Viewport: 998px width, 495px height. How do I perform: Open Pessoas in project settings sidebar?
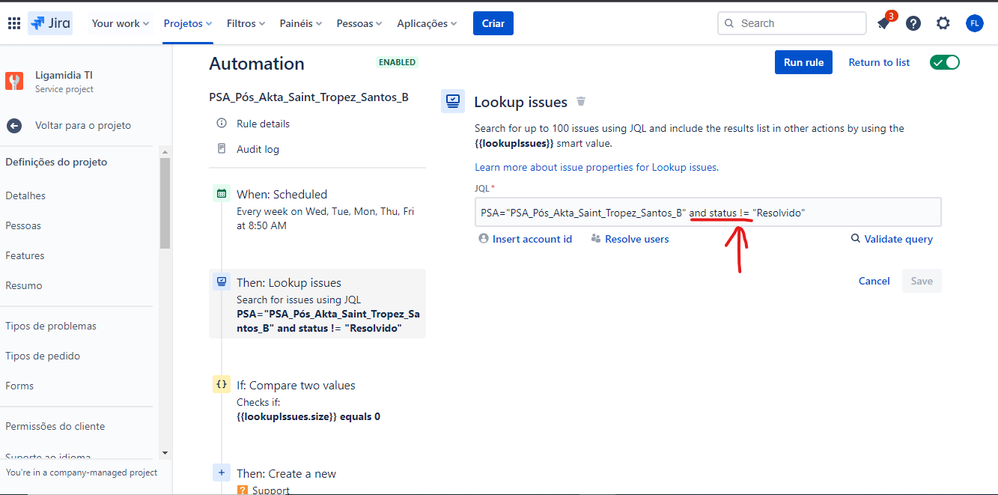(24, 226)
